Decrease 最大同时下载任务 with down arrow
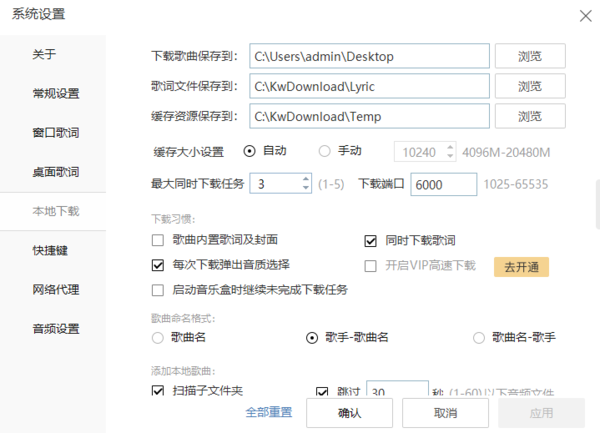The image size is (600, 433). tap(305, 189)
